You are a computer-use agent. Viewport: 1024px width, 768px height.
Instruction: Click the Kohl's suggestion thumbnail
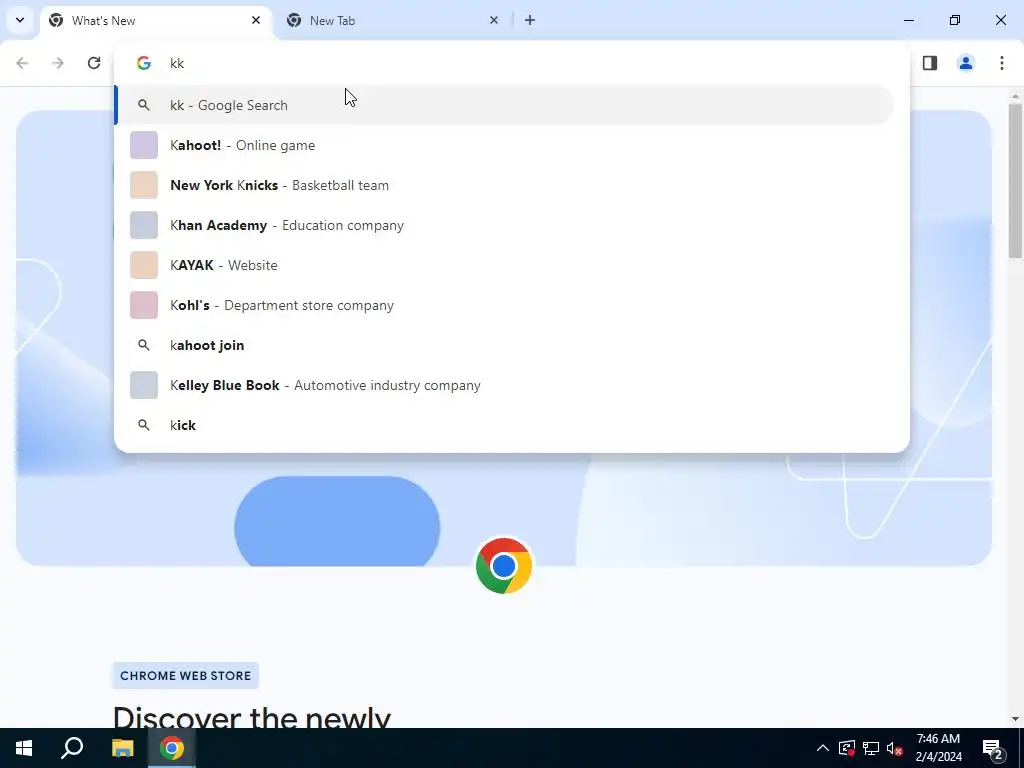coord(144,305)
